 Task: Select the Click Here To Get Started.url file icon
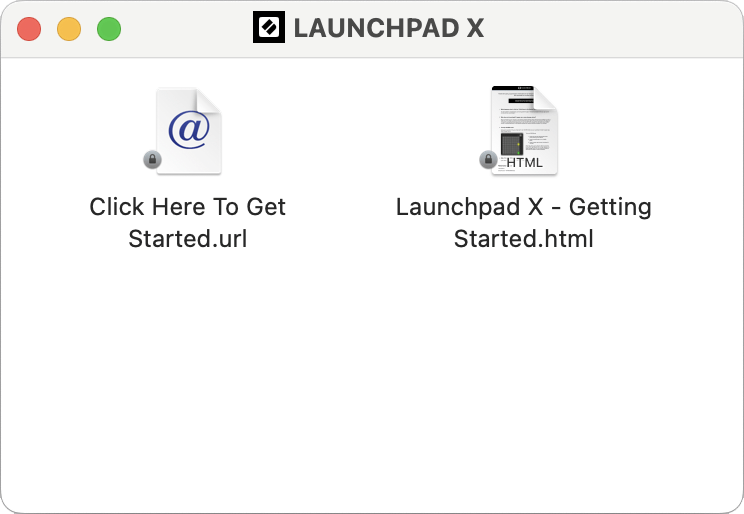coord(188,131)
